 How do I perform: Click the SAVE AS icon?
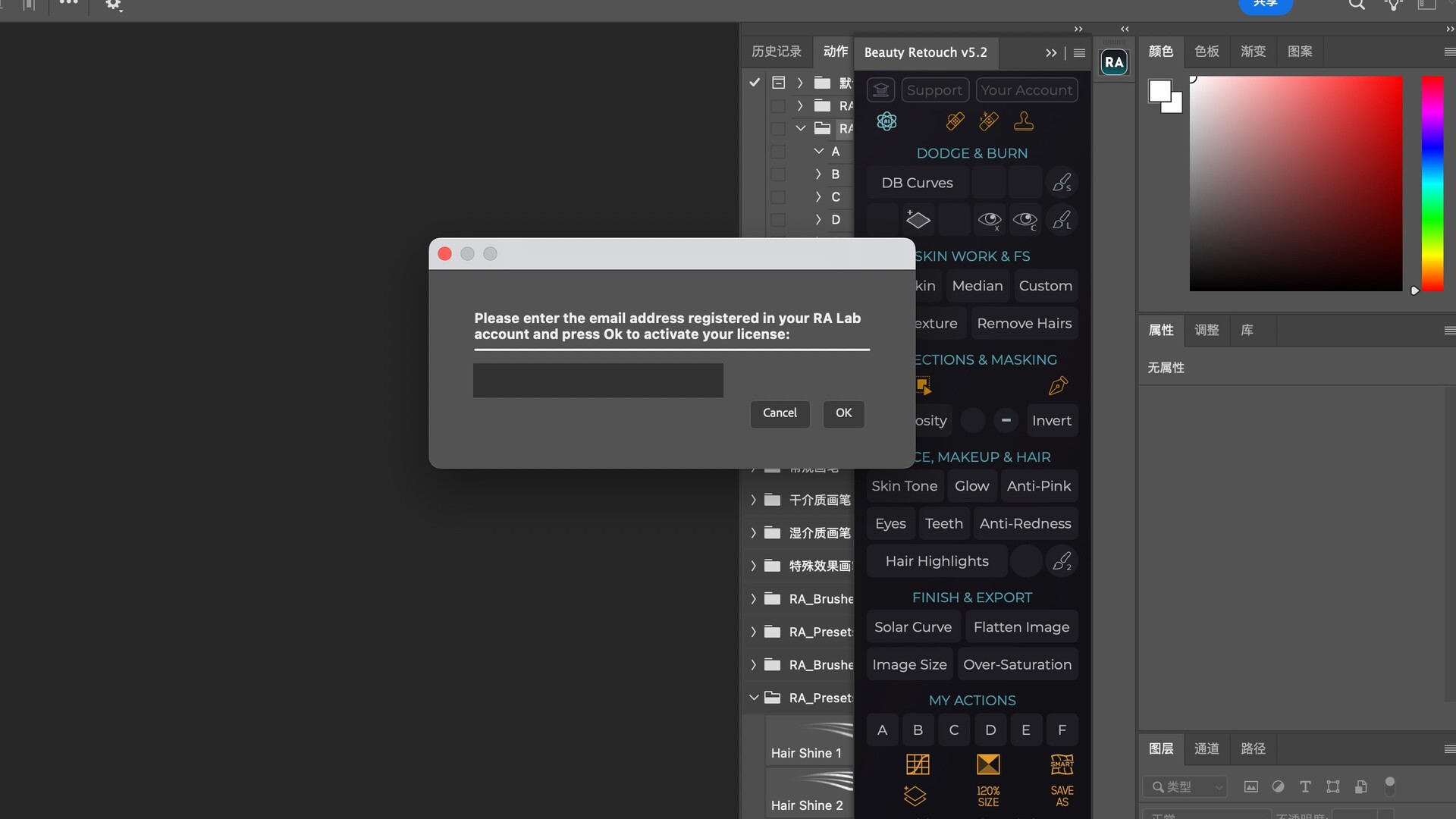1062,795
